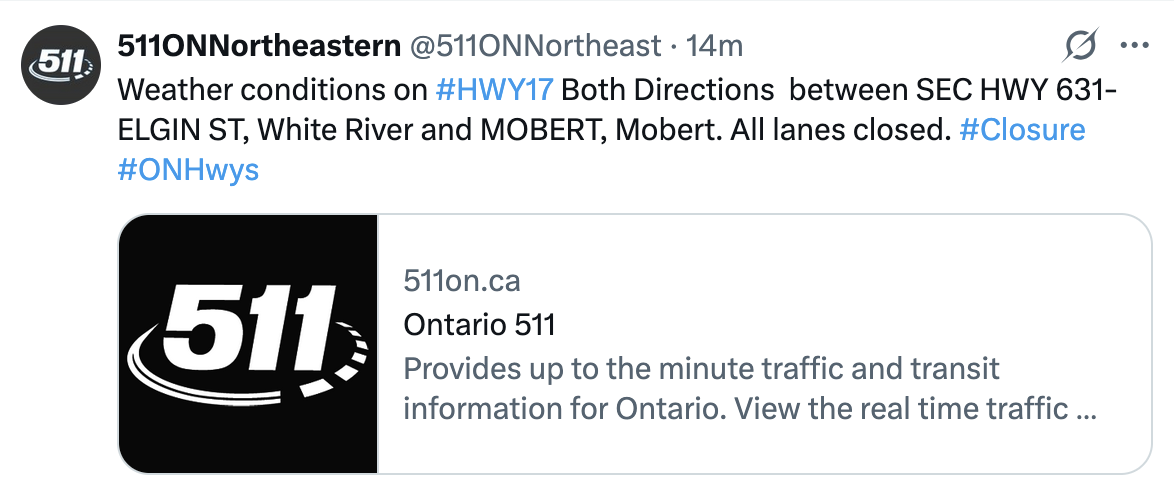Click the "Weather conditions on" text
Screen dimensions: 1174x494
coord(272,90)
